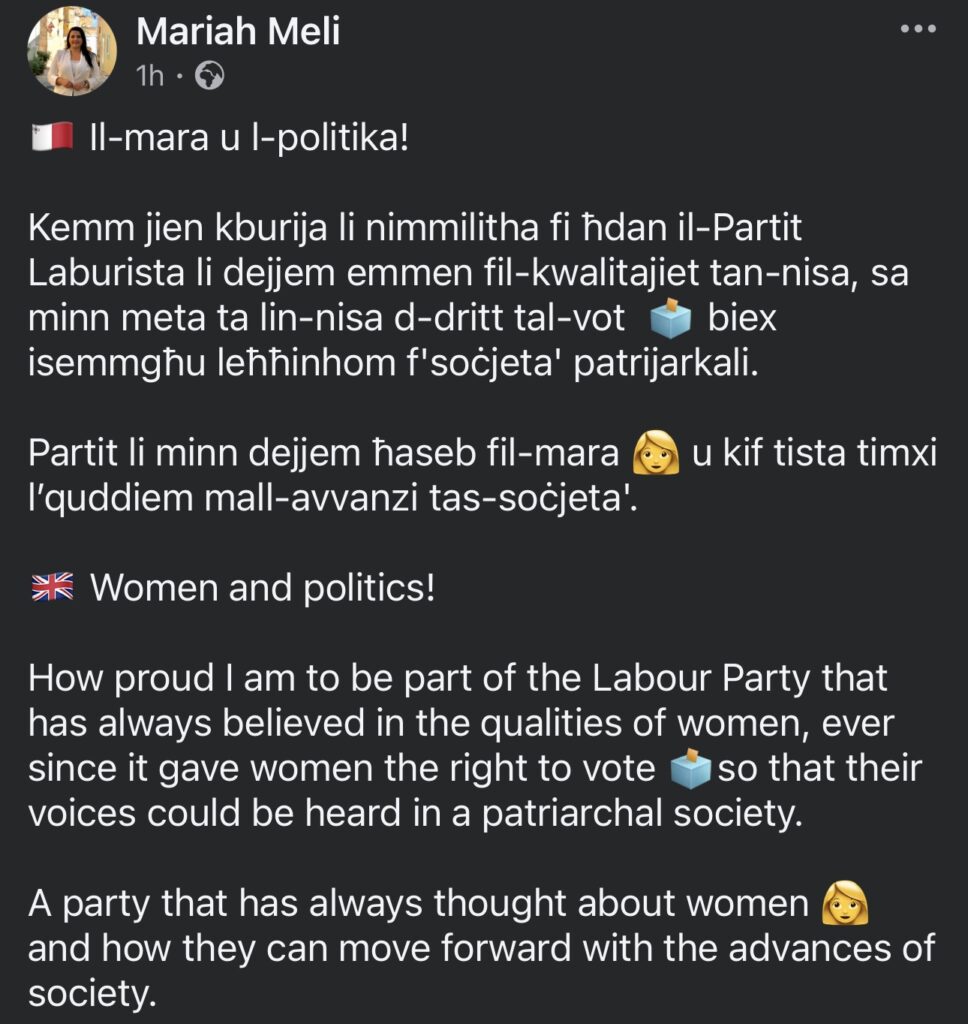The width and height of the screenshot is (968, 1024).
Task: Click woman emoji after 'fil-mara'
Action: click(x=656, y=454)
